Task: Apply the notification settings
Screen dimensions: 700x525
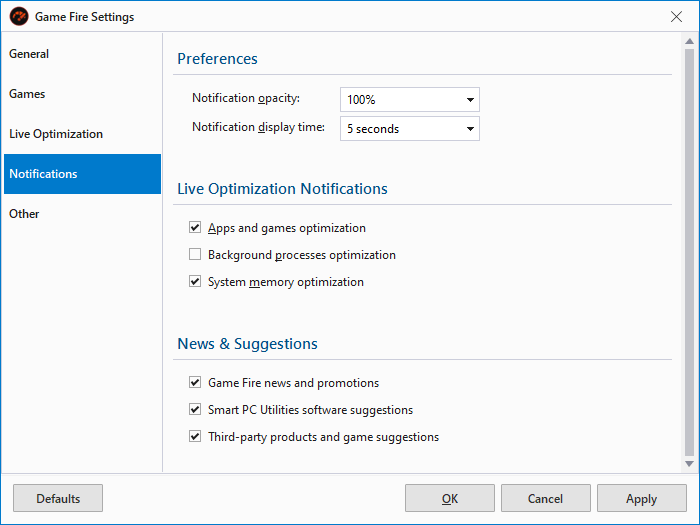Action: tap(642, 498)
